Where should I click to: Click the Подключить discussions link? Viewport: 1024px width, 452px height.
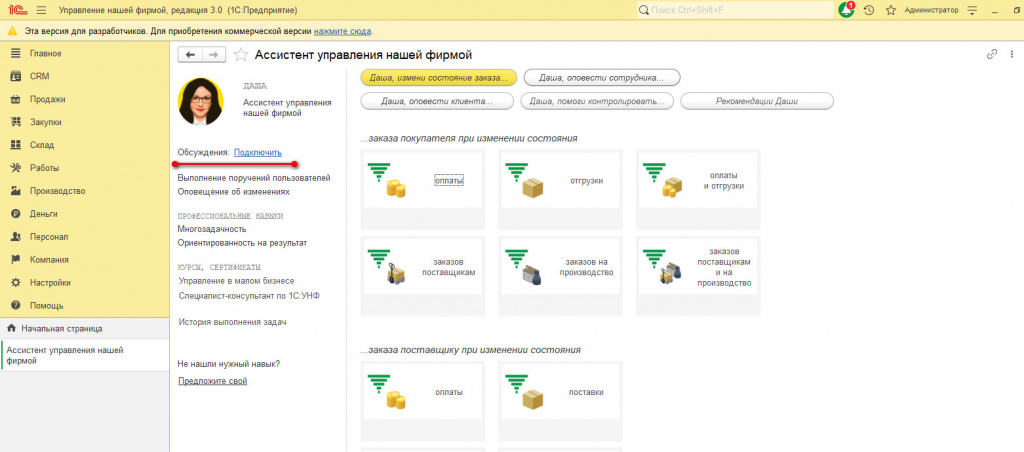[258, 152]
